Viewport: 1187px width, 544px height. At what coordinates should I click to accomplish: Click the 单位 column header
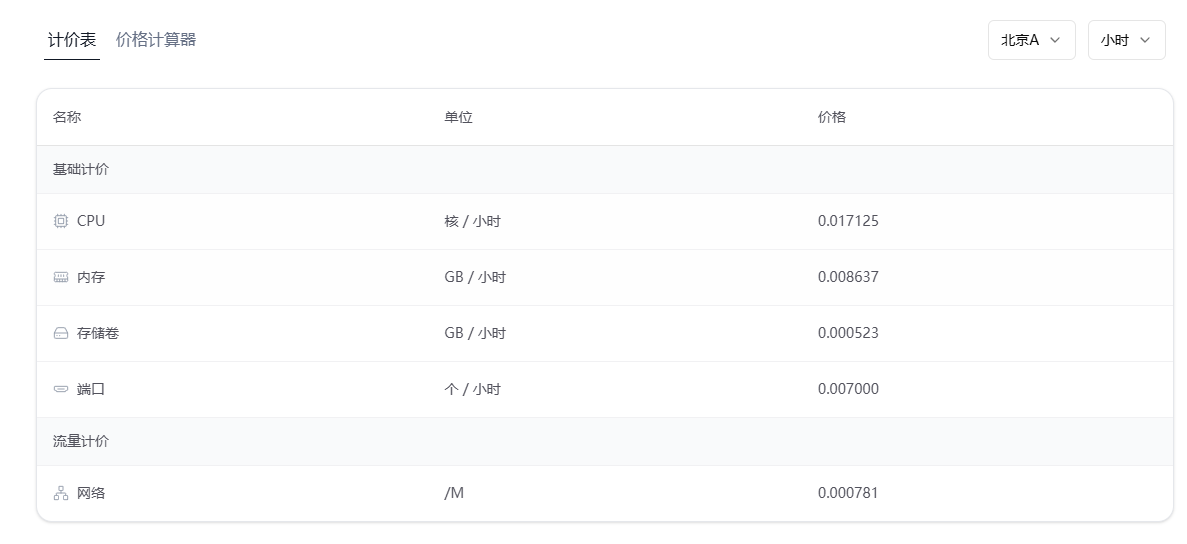(x=458, y=117)
